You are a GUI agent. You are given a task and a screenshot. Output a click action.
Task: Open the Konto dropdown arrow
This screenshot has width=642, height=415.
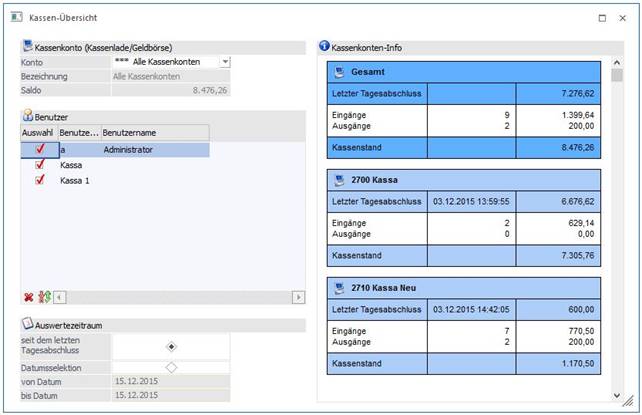tap(224, 62)
